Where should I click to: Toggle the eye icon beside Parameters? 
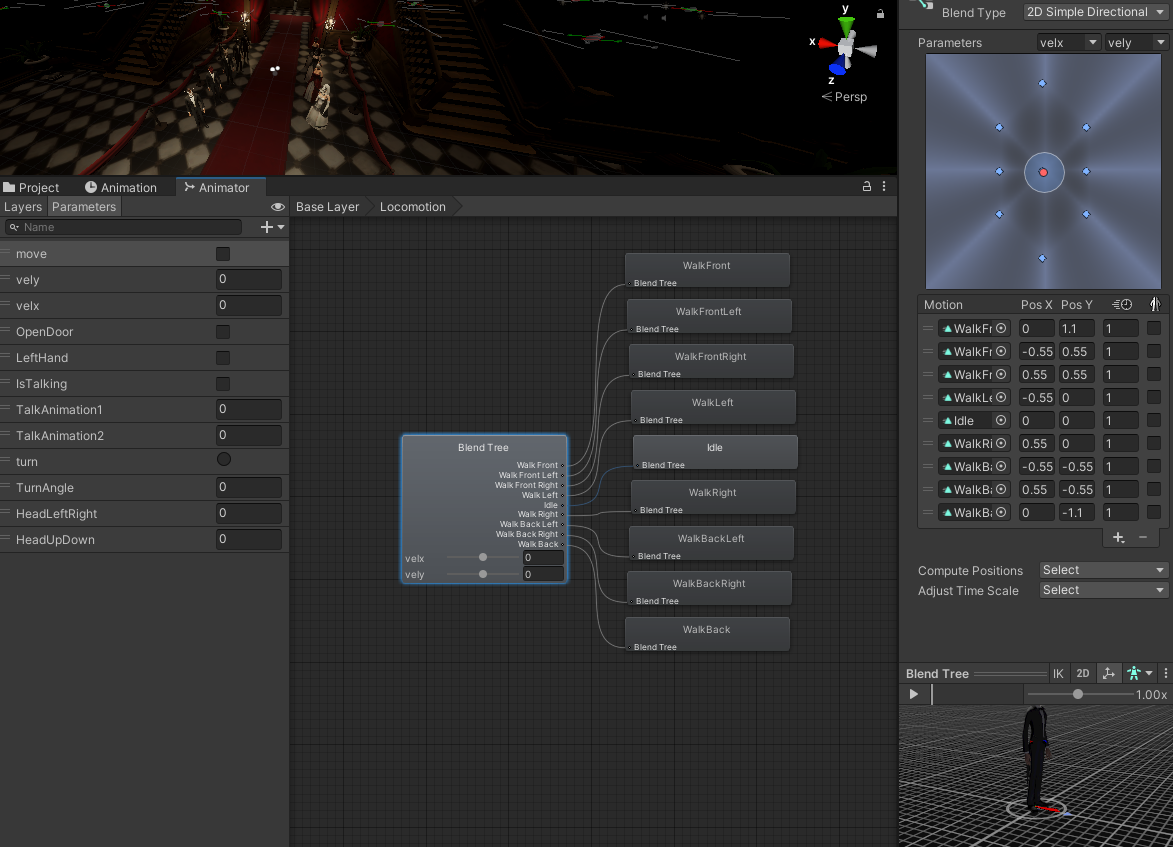click(x=278, y=207)
